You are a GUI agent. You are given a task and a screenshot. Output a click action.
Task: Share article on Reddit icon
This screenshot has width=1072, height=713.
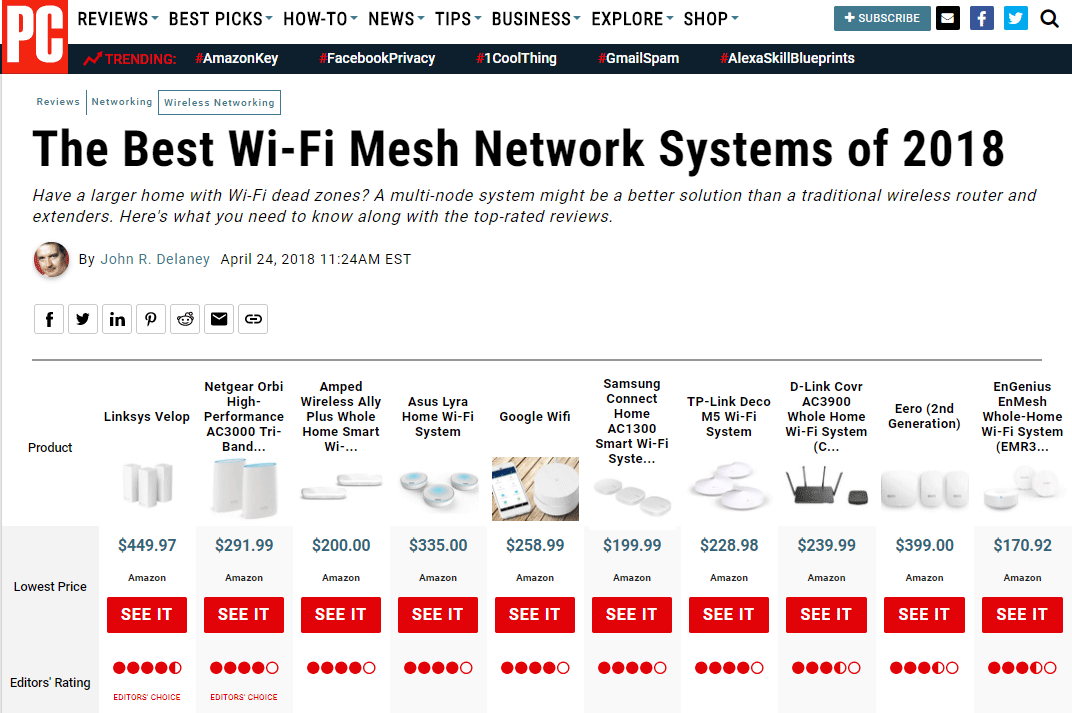point(185,319)
